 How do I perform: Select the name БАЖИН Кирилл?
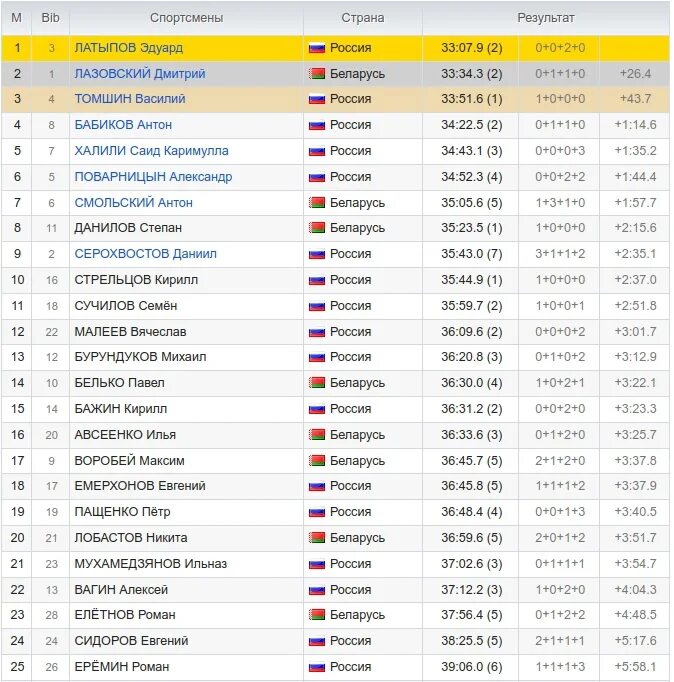pos(120,409)
